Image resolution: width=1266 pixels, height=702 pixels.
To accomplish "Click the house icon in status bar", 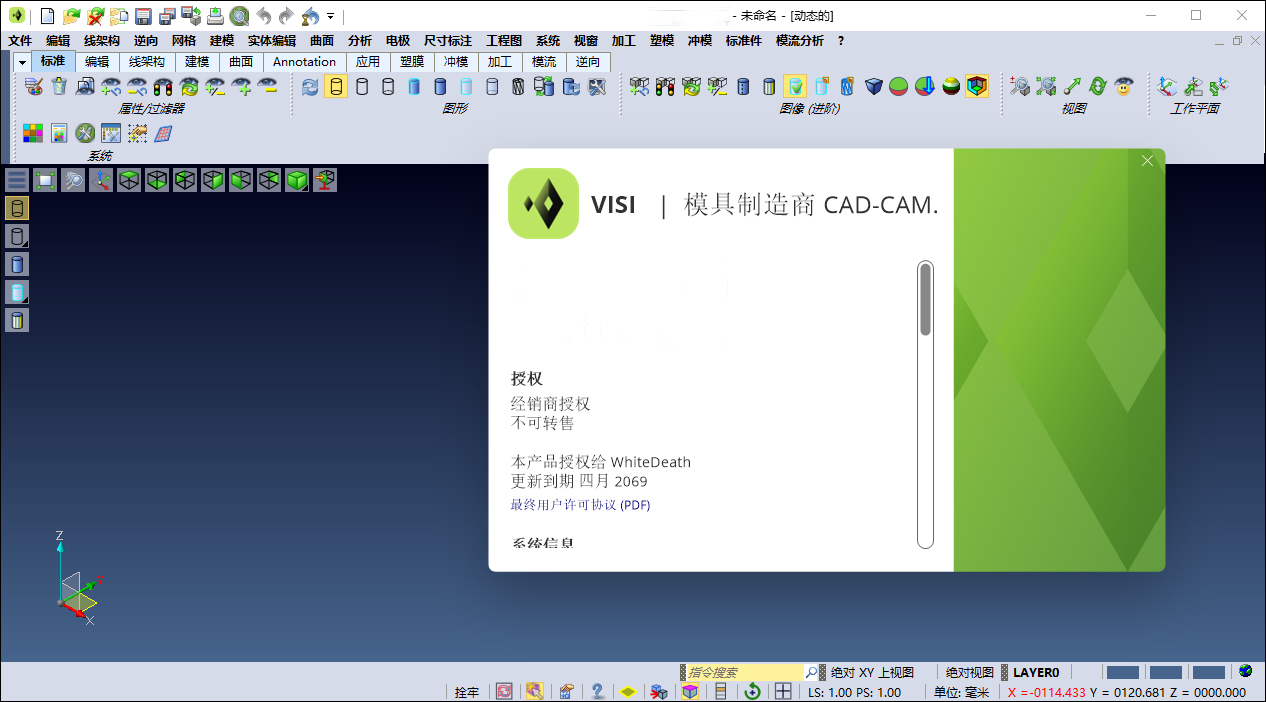I will (x=566, y=691).
